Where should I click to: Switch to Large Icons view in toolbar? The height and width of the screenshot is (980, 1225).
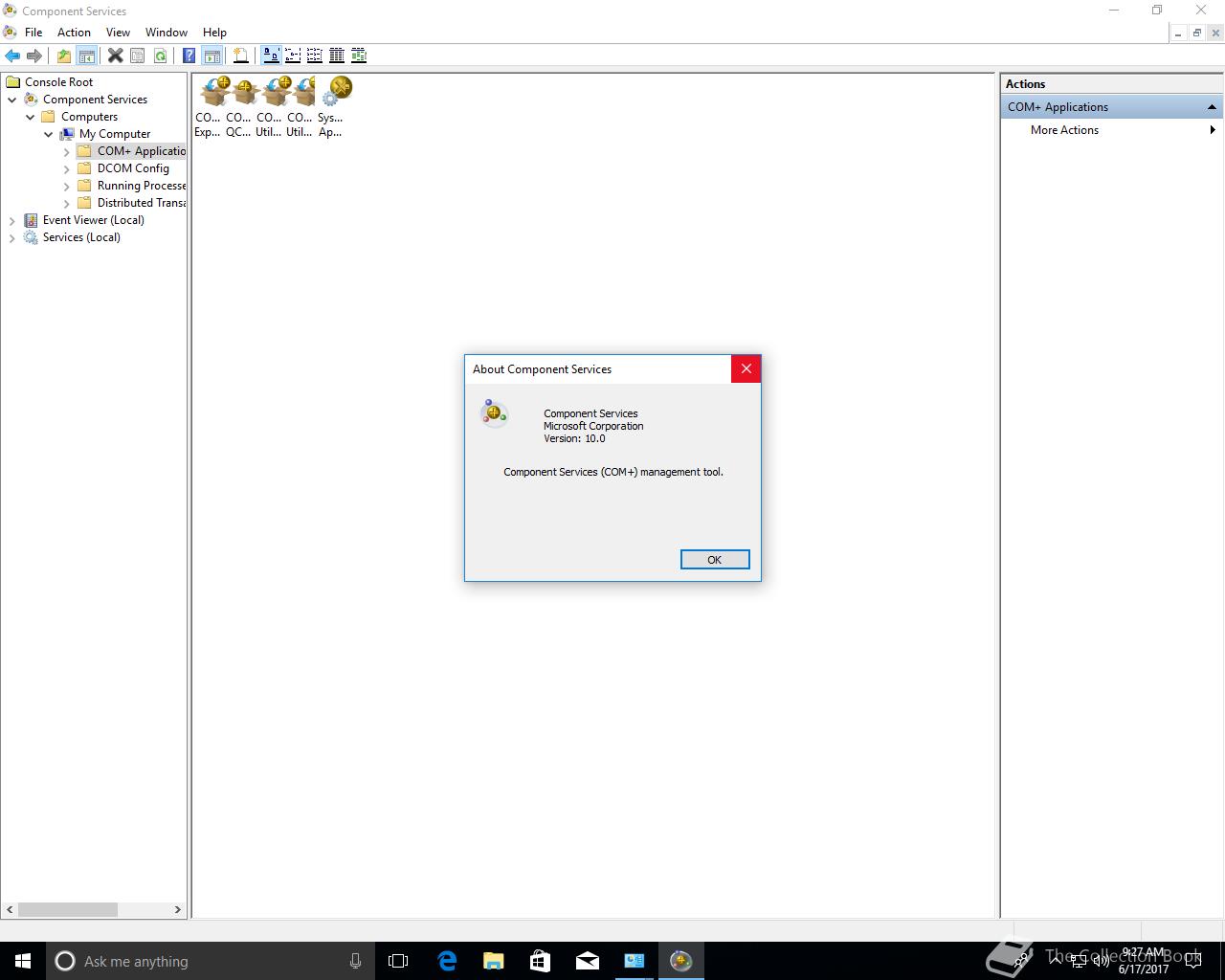tap(271, 56)
